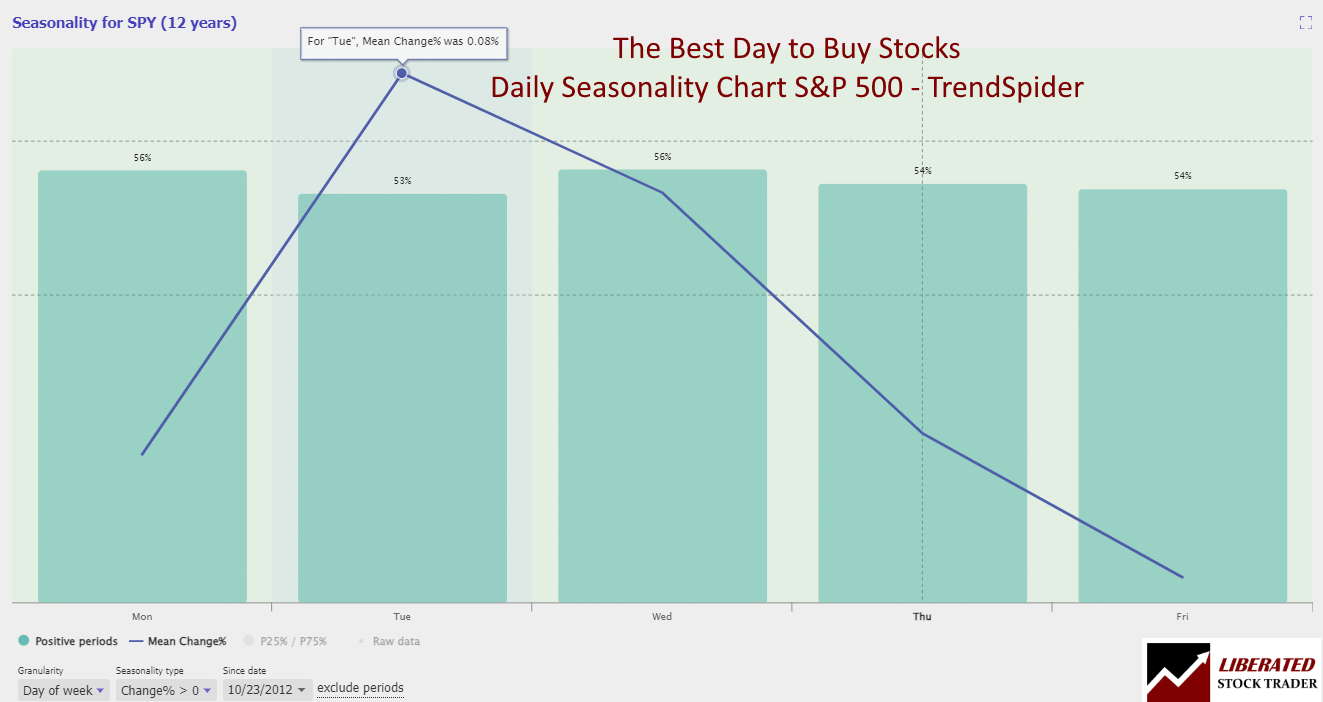Click the calendar dropdown arrow beside the date
This screenshot has height=702, width=1323.
299,690
